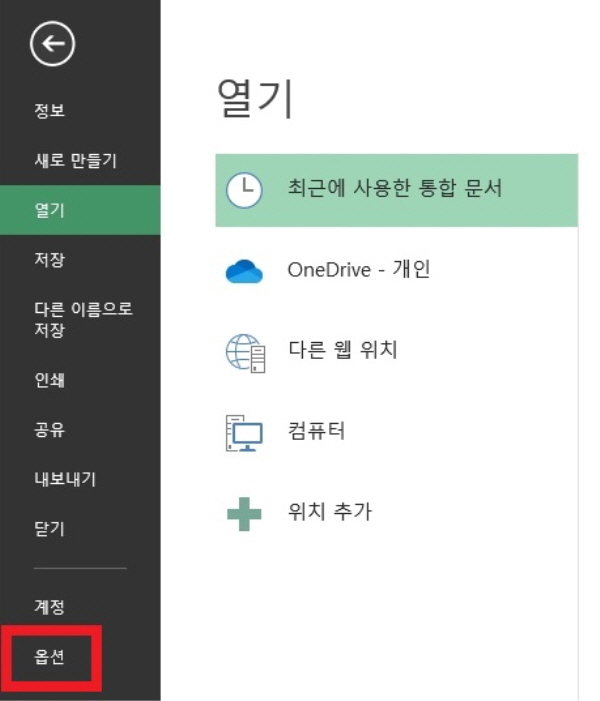Choose 저장 in the backstage menu
This screenshot has width=600, height=701.
tap(50, 259)
